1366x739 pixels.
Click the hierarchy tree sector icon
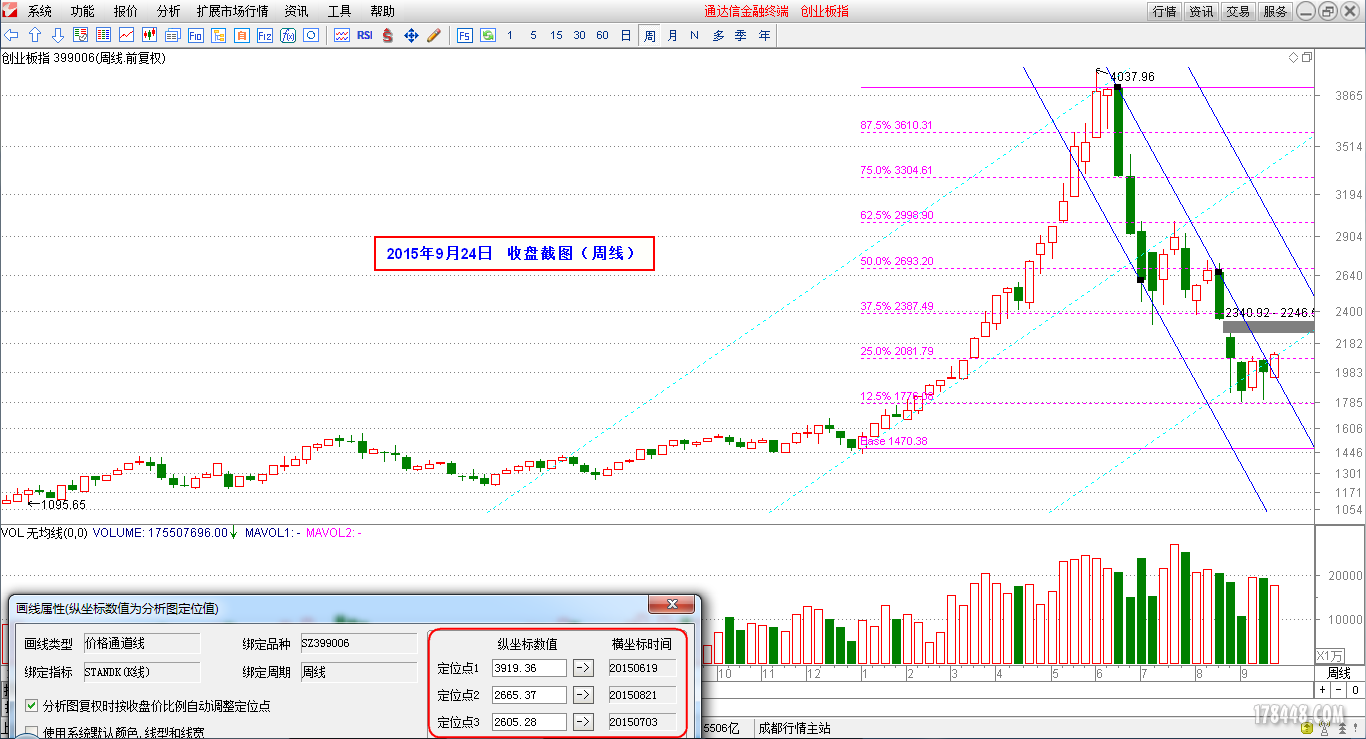click(218, 35)
